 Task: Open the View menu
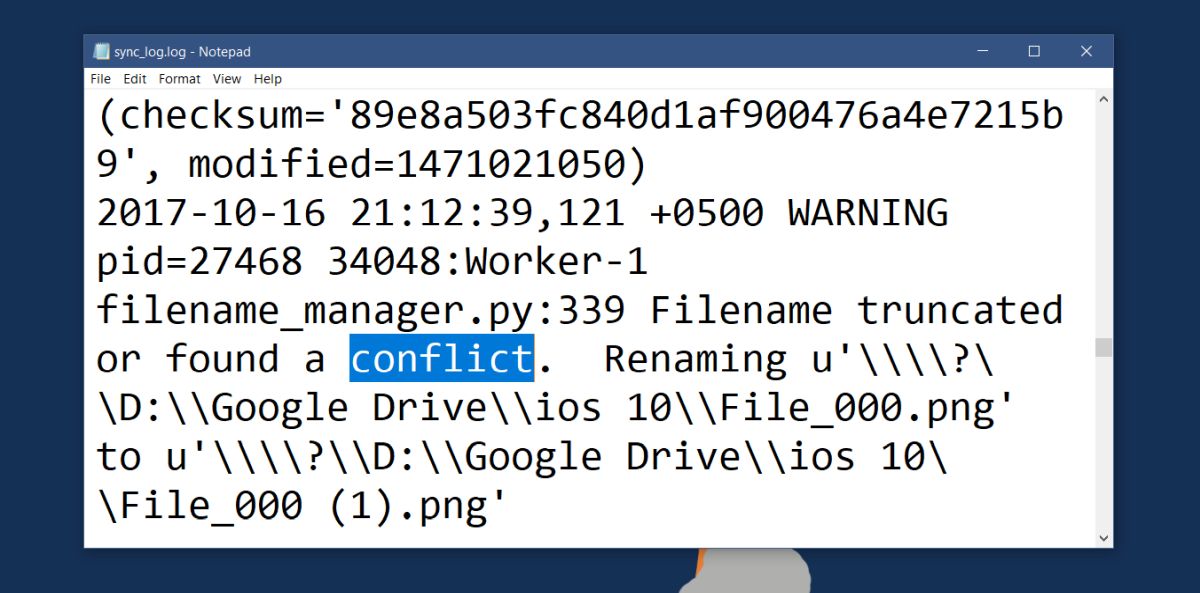click(227, 79)
